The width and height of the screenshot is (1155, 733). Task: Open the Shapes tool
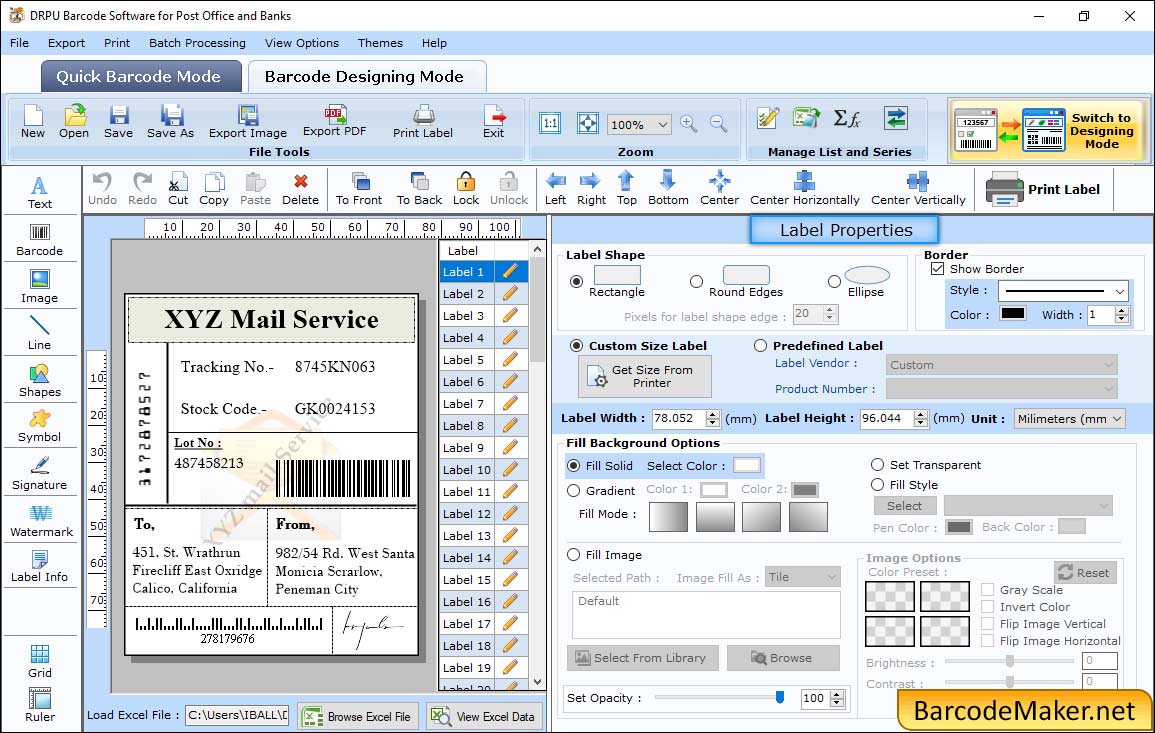tap(40, 381)
